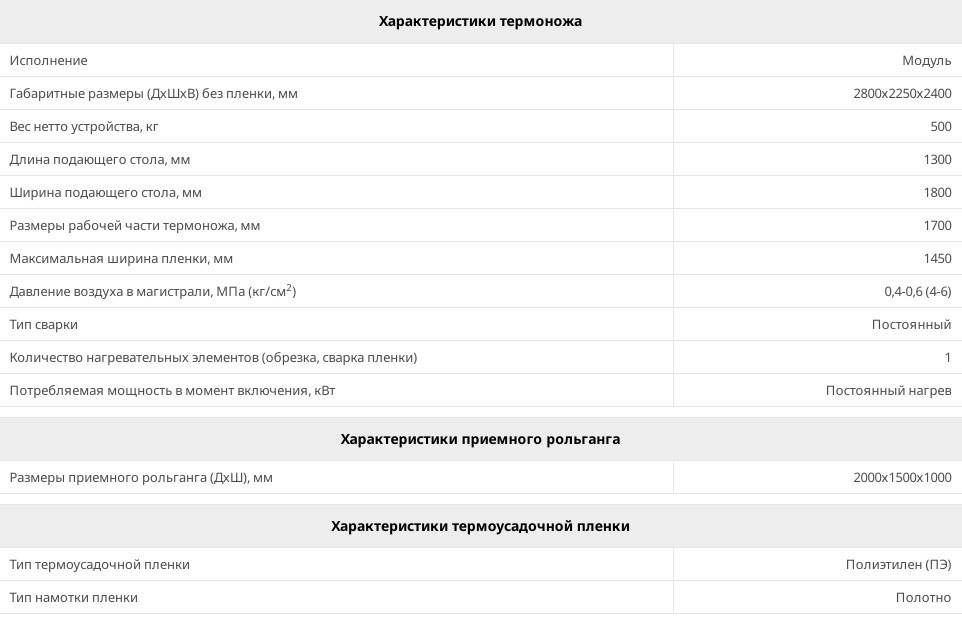This screenshot has width=962, height=623.
Task: Click the 'Характеристики приемного рольганга' section header
Action: click(480, 439)
